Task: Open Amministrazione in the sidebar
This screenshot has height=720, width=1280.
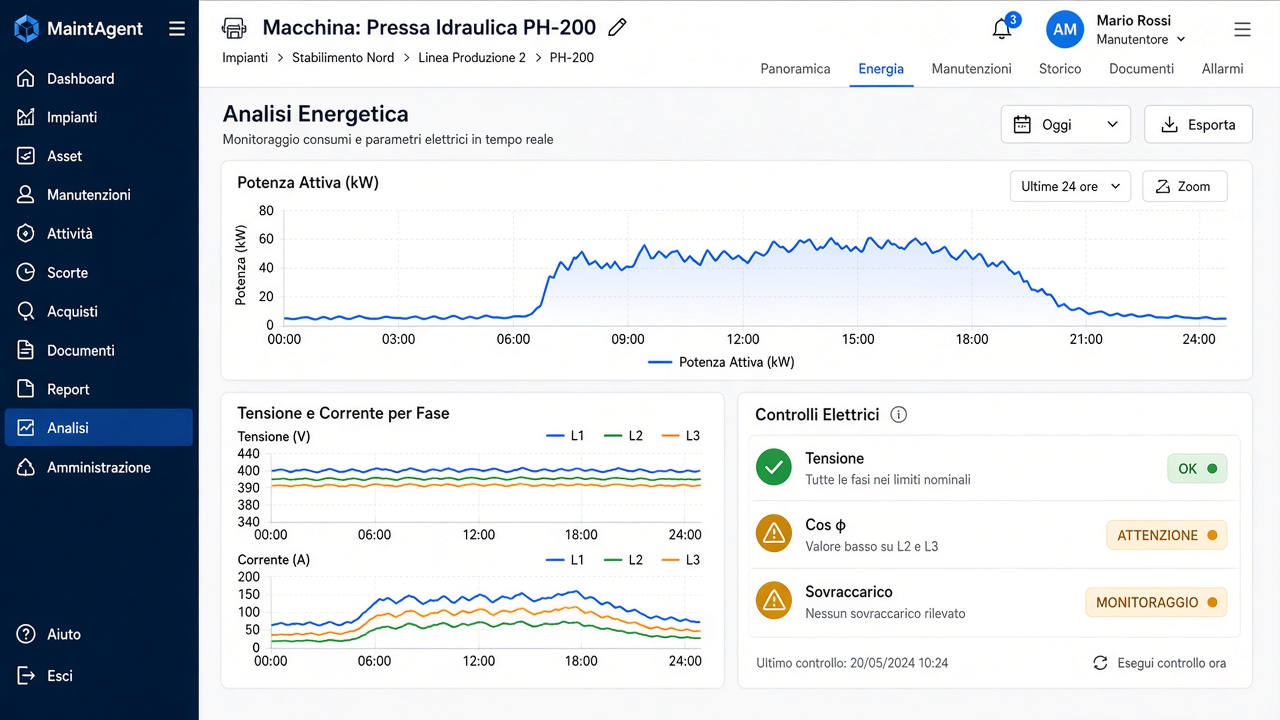Action: pos(98,467)
